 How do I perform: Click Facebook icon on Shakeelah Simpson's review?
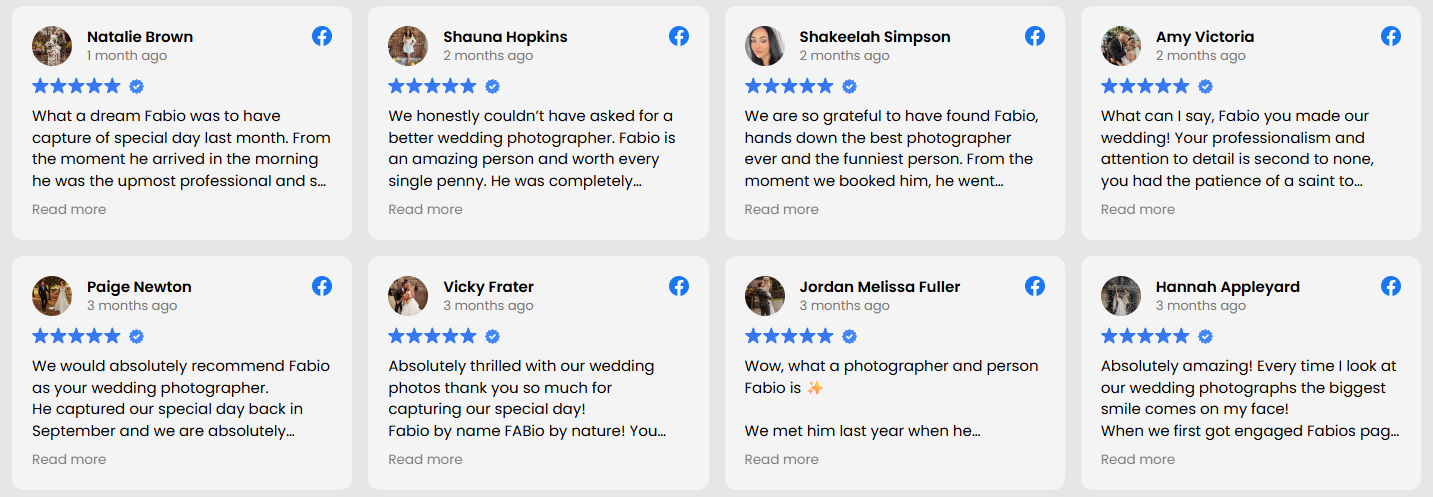pos(1035,36)
